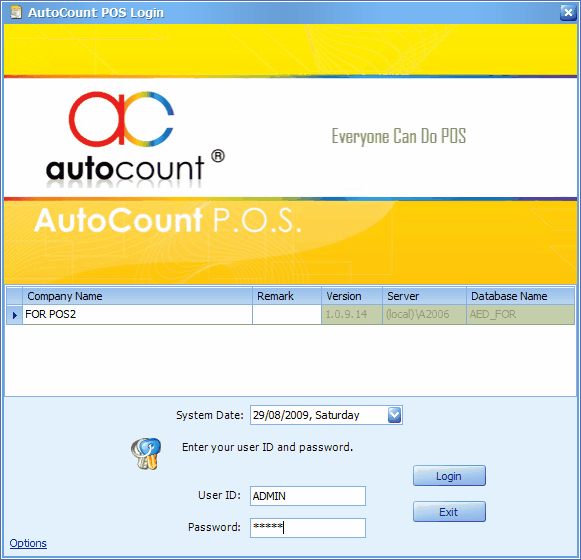Image resolution: width=581 pixels, height=560 pixels.
Task: Click the empty Remark cell of FOR POS2
Action: pyautogui.click(x=287, y=315)
